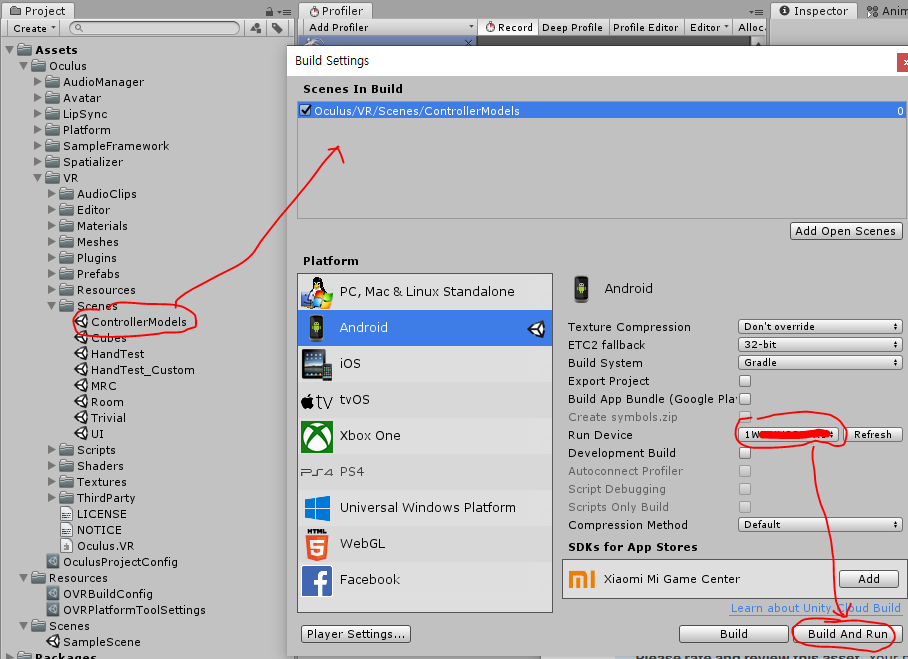The width and height of the screenshot is (908, 659).
Task: Open the Create dropdown in Project panel
Action: (x=34, y=28)
